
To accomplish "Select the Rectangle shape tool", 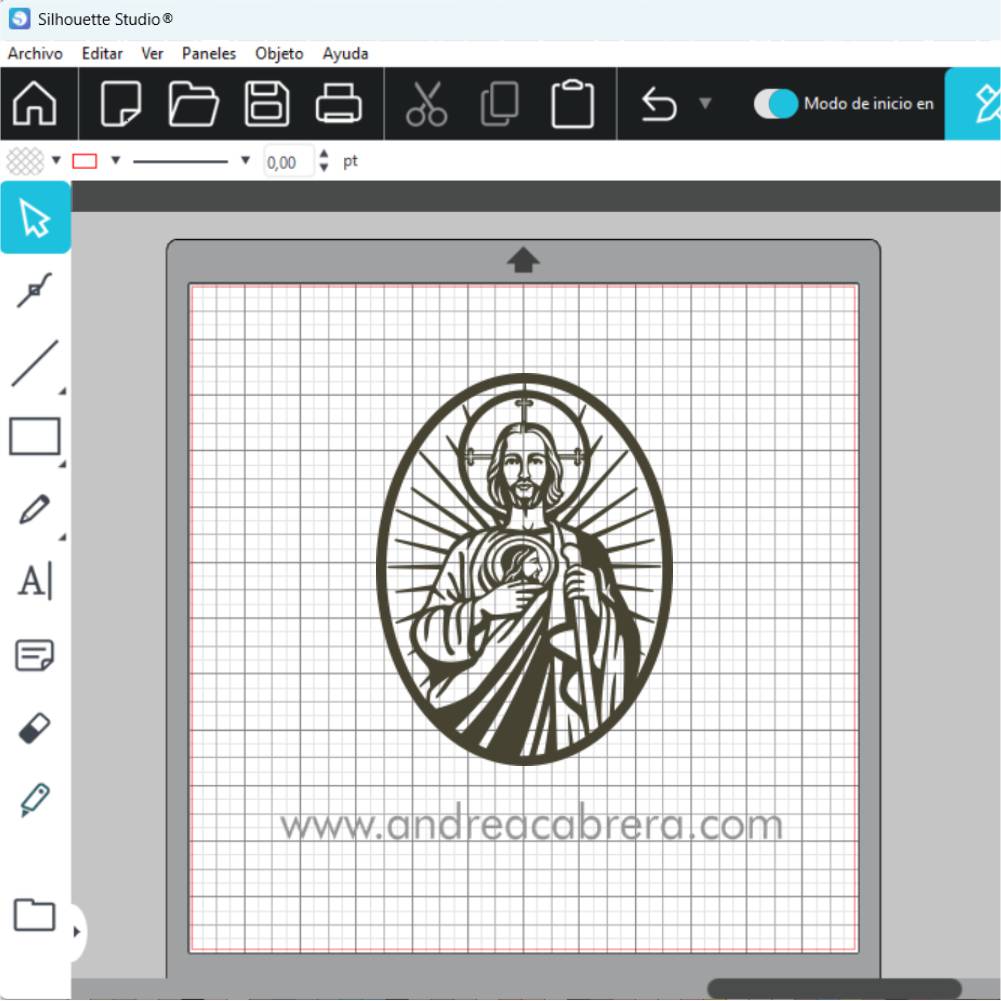I will 35,437.
